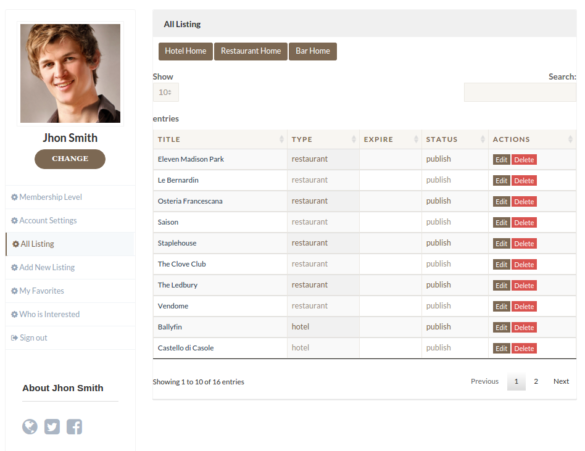Click the gear icon beside My Favorites
Screen dimensions: 585x451
(x=14, y=291)
